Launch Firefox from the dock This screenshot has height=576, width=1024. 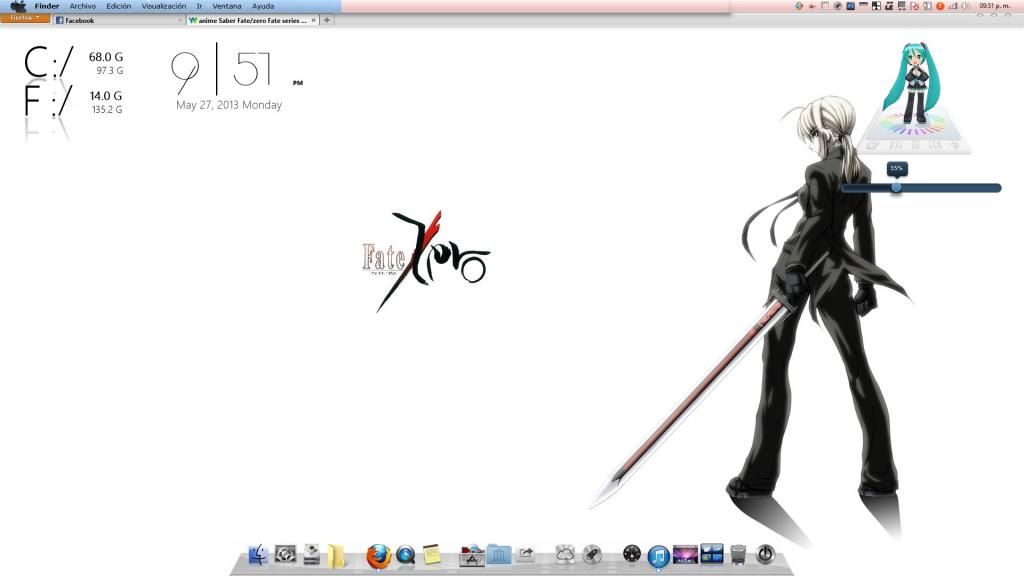[378, 556]
